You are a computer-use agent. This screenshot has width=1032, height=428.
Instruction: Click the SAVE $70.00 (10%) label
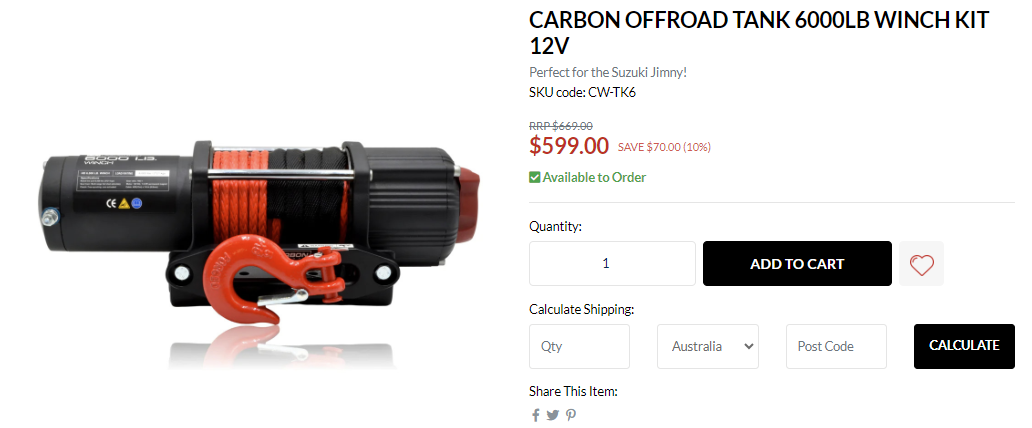pos(664,147)
